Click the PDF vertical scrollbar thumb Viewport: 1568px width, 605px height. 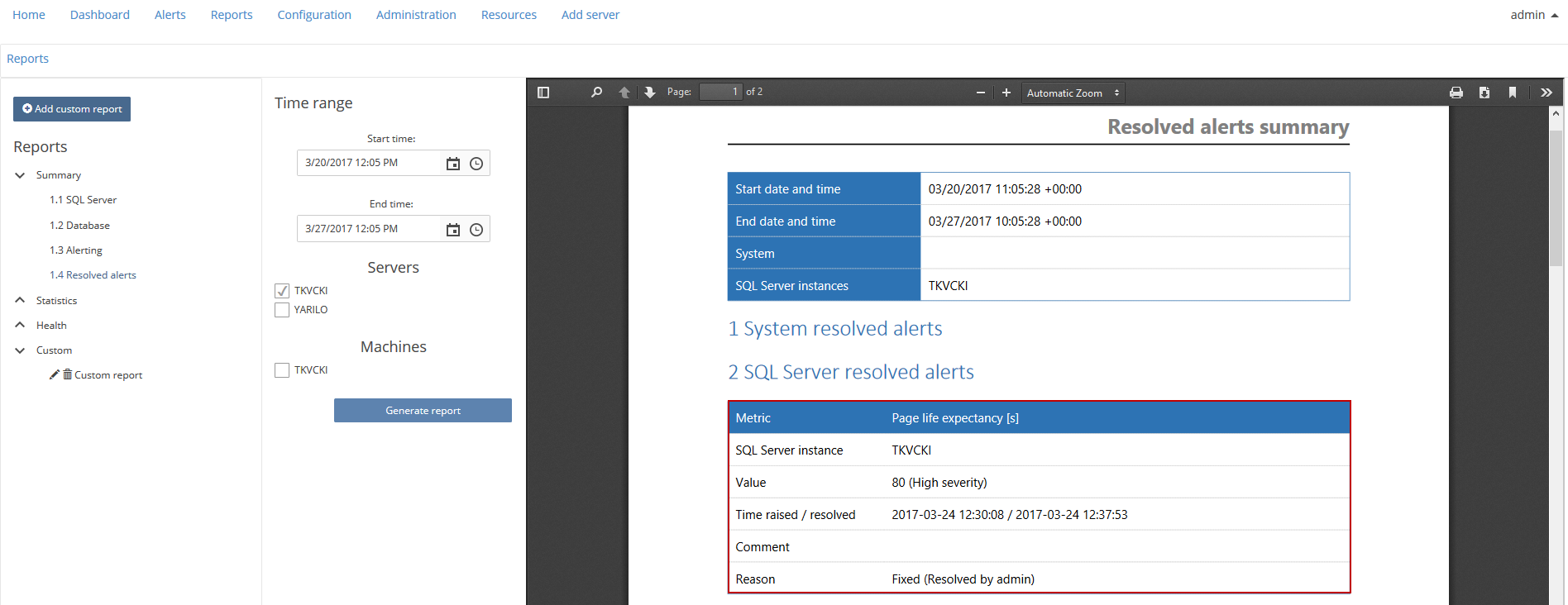(x=1556, y=198)
